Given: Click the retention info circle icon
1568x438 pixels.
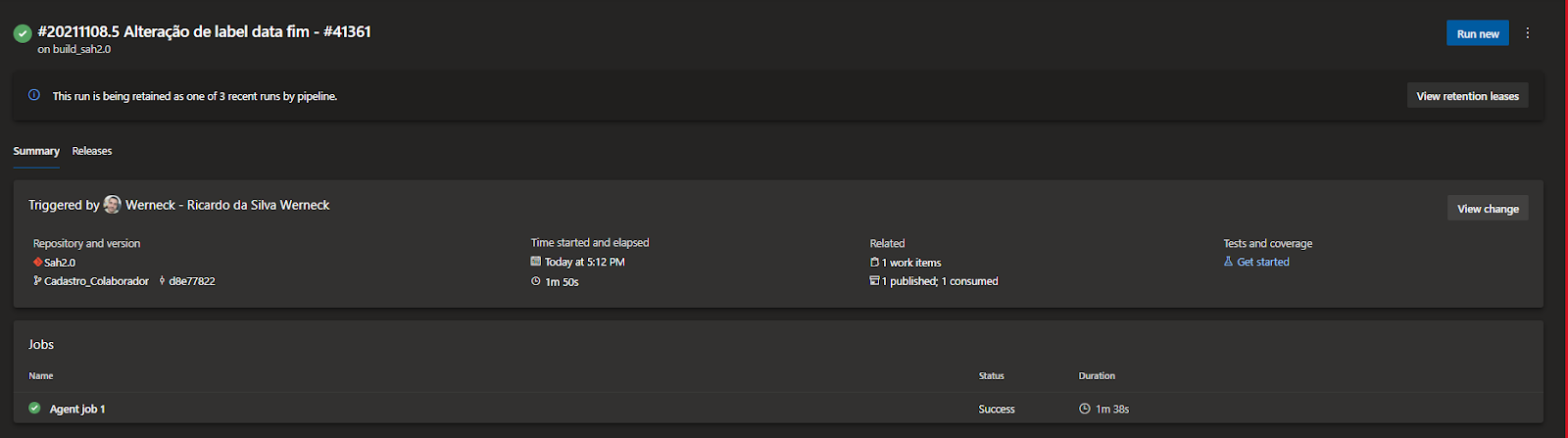Looking at the screenshot, I should pyautogui.click(x=34, y=95).
